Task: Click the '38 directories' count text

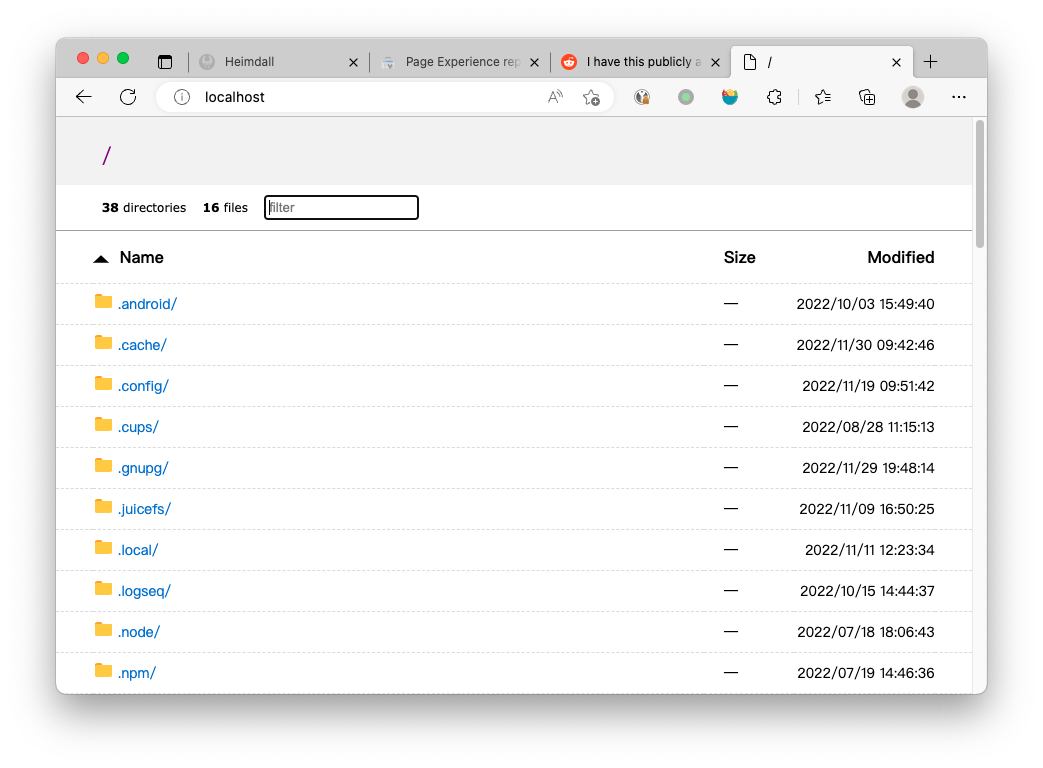Action: pyautogui.click(x=144, y=207)
